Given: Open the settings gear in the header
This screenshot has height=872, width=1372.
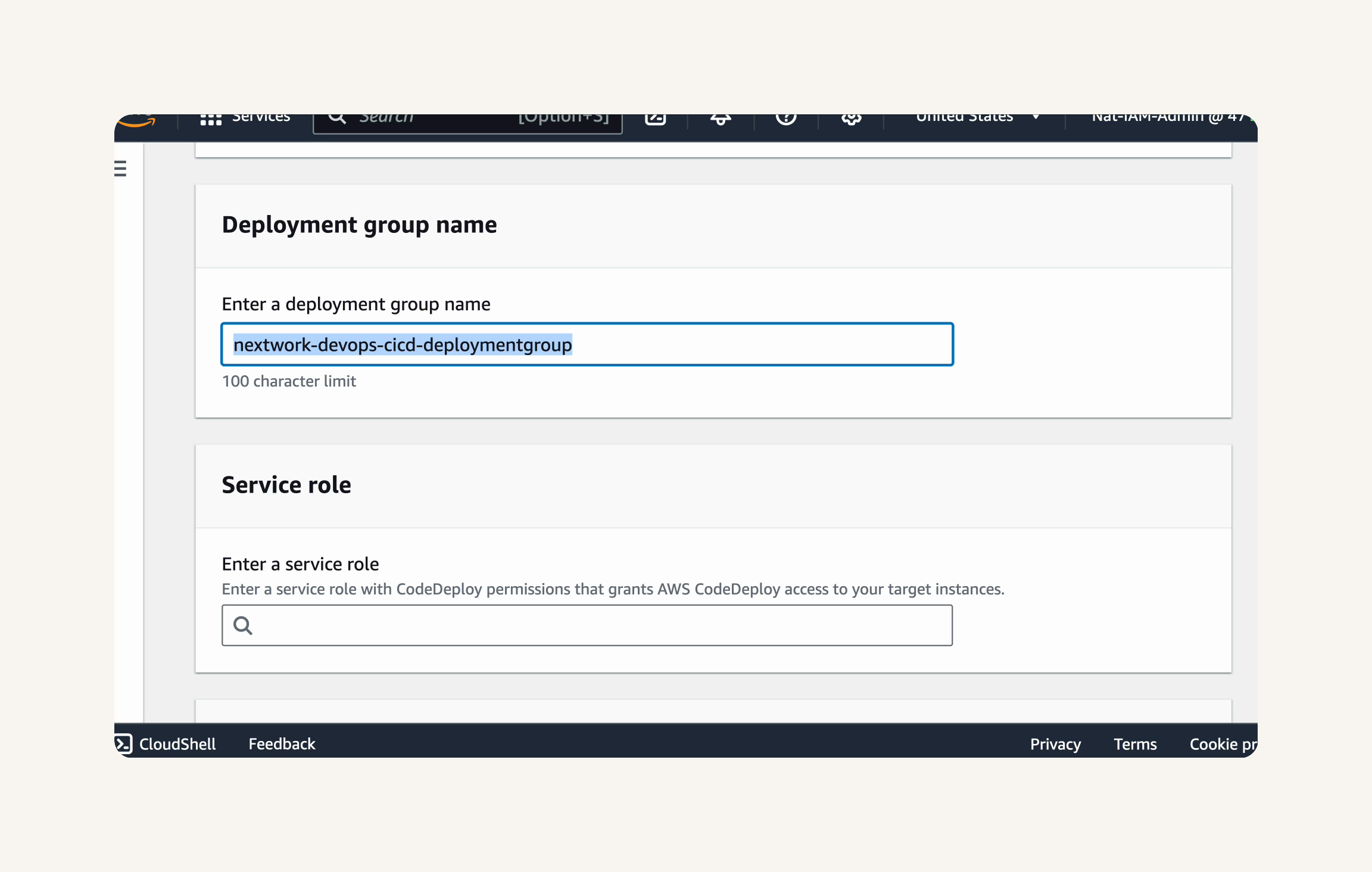Looking at the screenshot, I should click(852, 119).
